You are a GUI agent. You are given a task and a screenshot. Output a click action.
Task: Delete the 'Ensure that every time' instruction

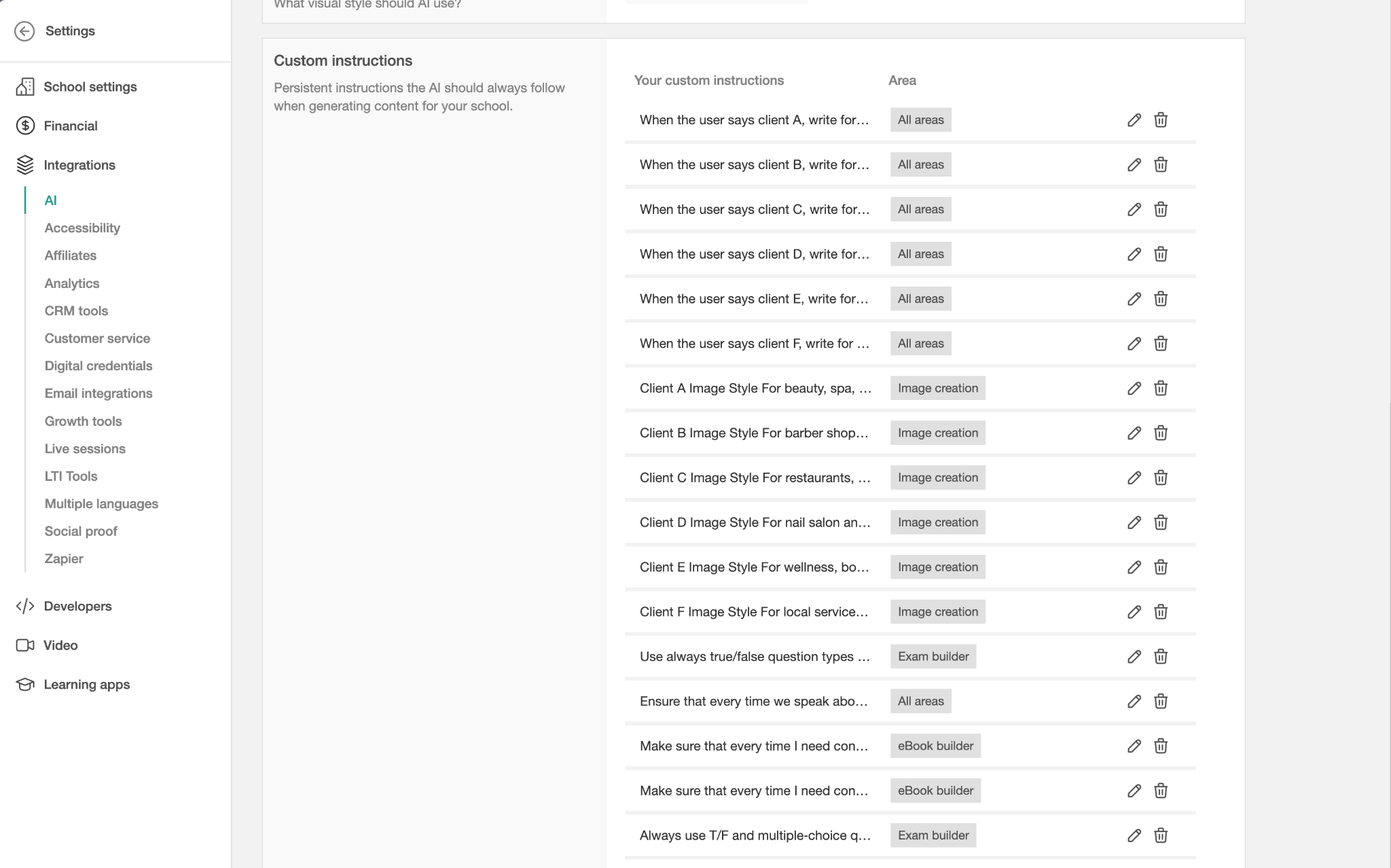1161,702
